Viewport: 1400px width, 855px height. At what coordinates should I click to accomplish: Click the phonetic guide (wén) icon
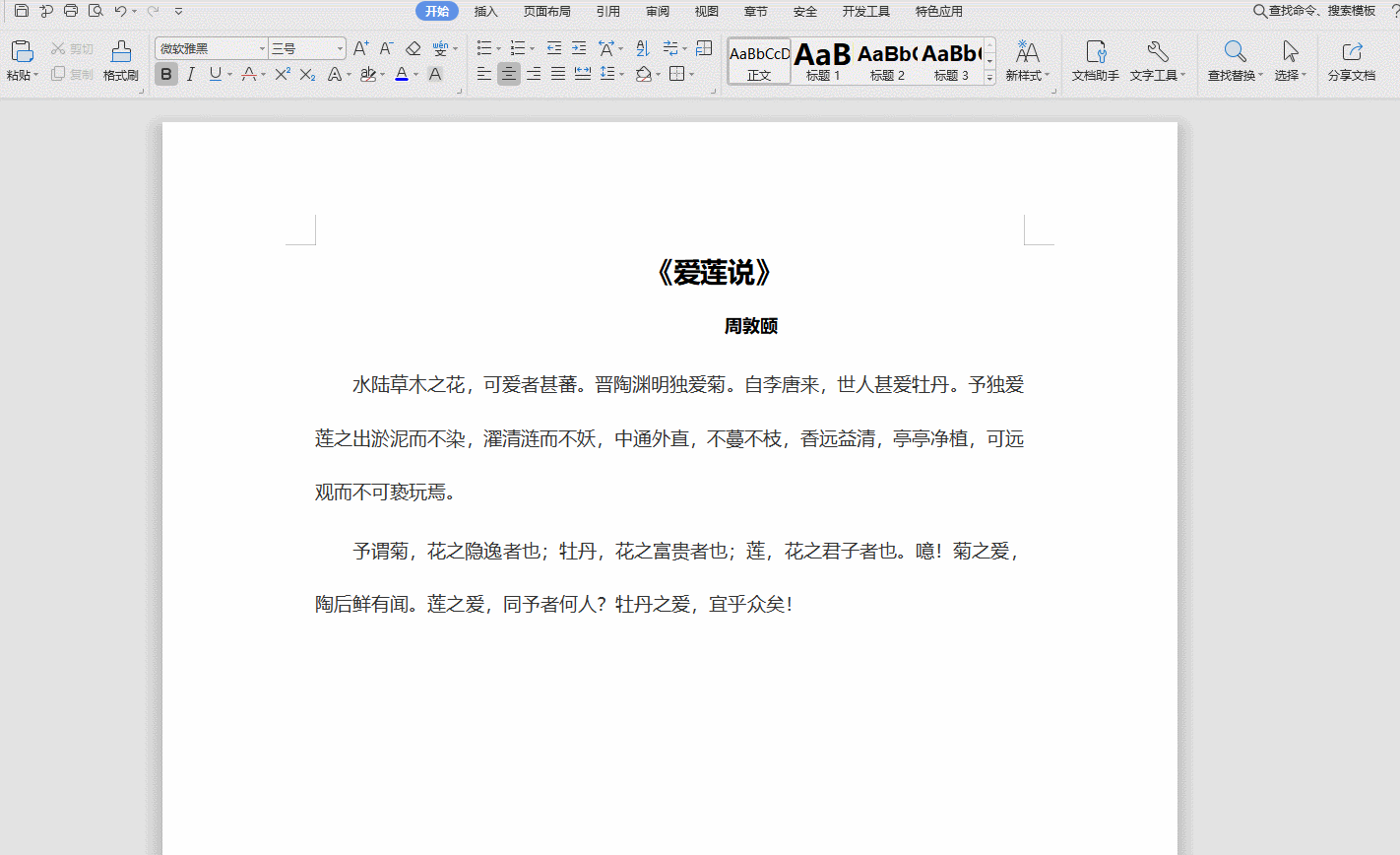pyautogui.click(x=440, y=48)
